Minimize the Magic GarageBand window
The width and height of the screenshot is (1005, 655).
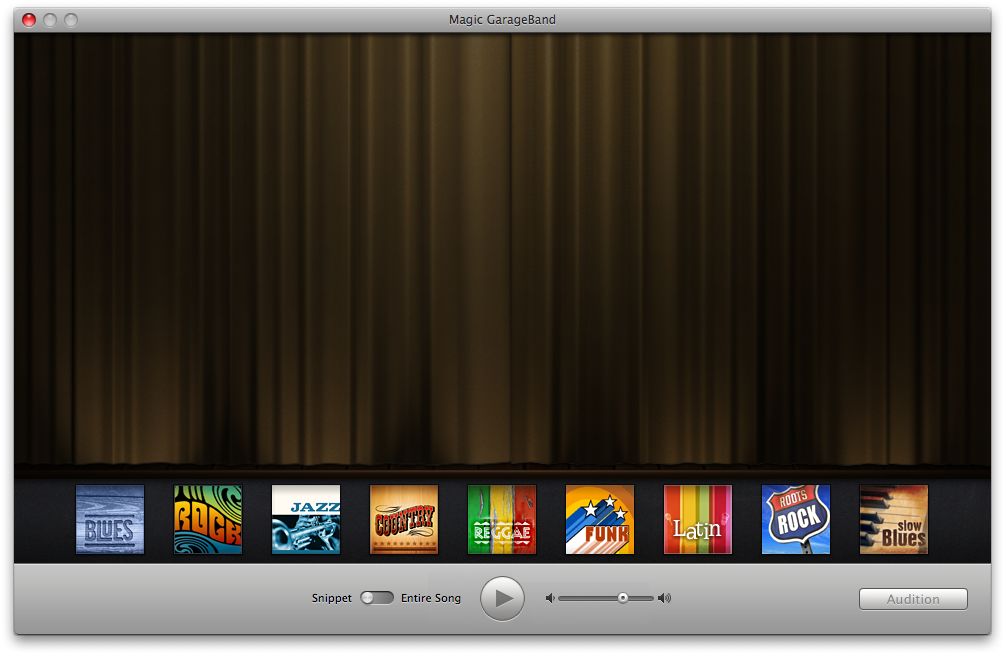49,20
